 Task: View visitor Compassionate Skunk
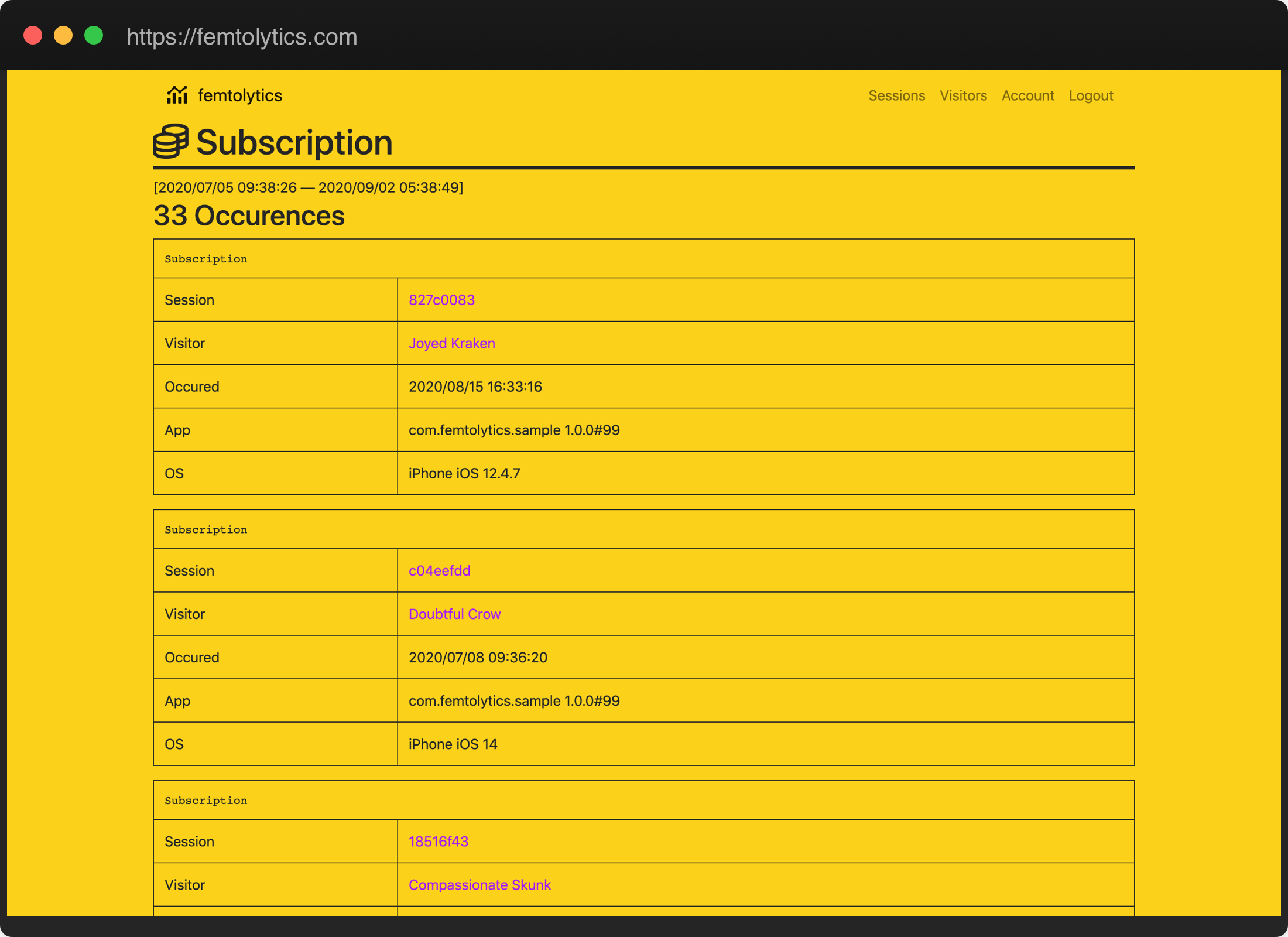click(479, 885)
